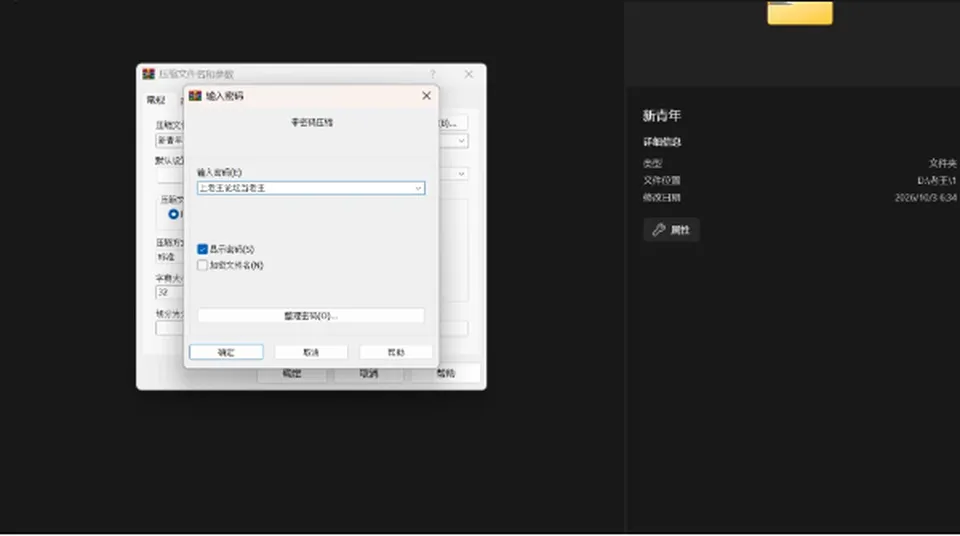
Task: Click the '带密码压缩' heading in dialog
Action: tap(312, 123)
